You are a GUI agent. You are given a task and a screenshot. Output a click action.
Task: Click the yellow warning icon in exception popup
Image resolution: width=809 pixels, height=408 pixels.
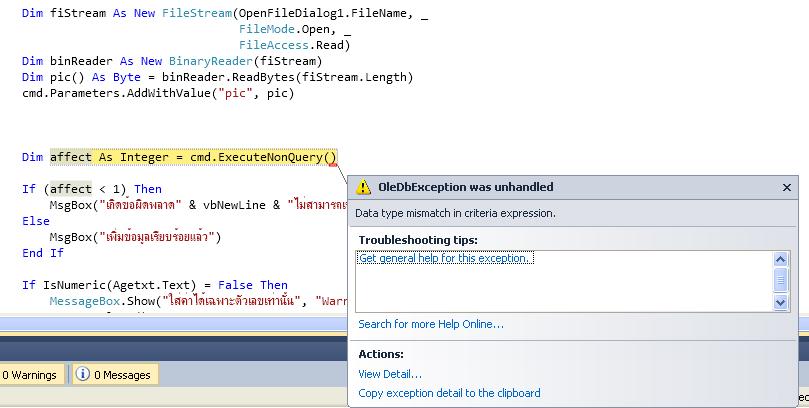(365, 187)
